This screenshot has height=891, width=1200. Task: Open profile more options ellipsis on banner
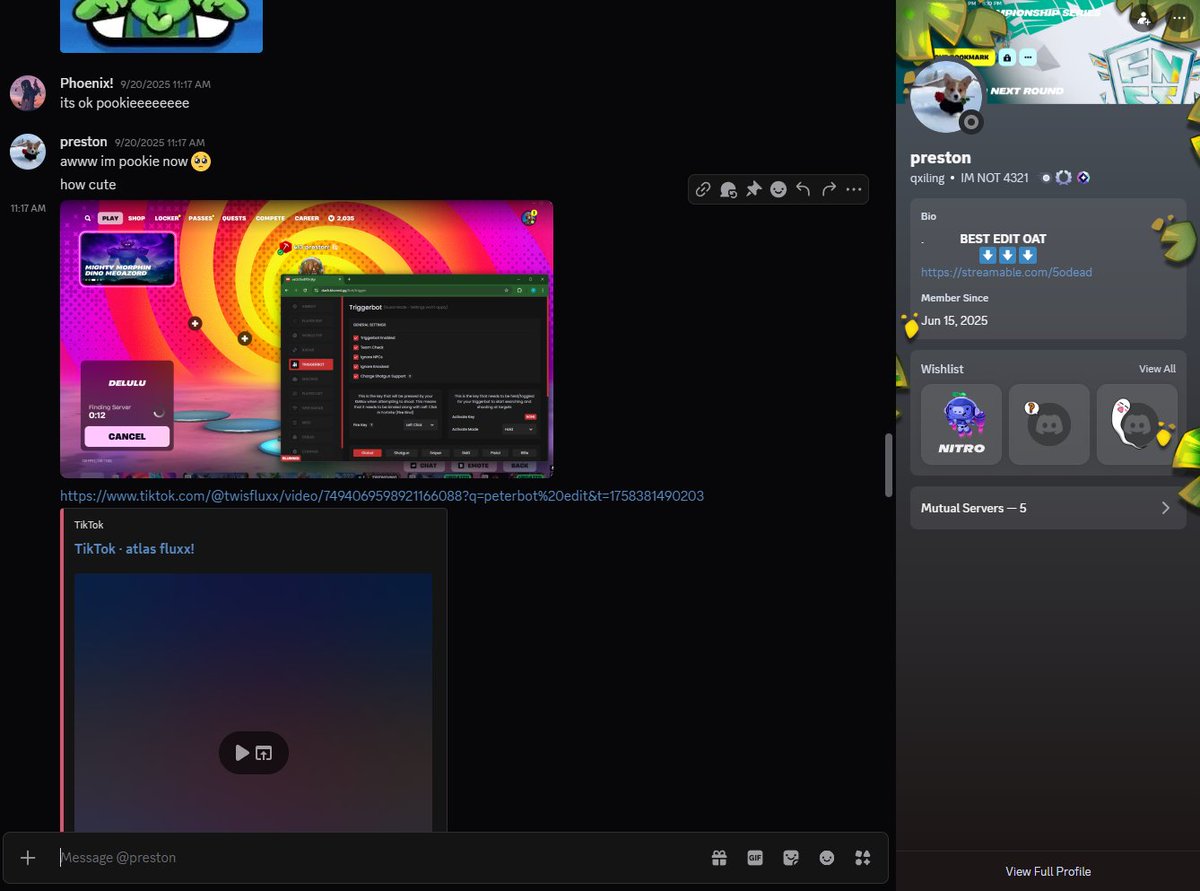click(x=1178, y=17)
